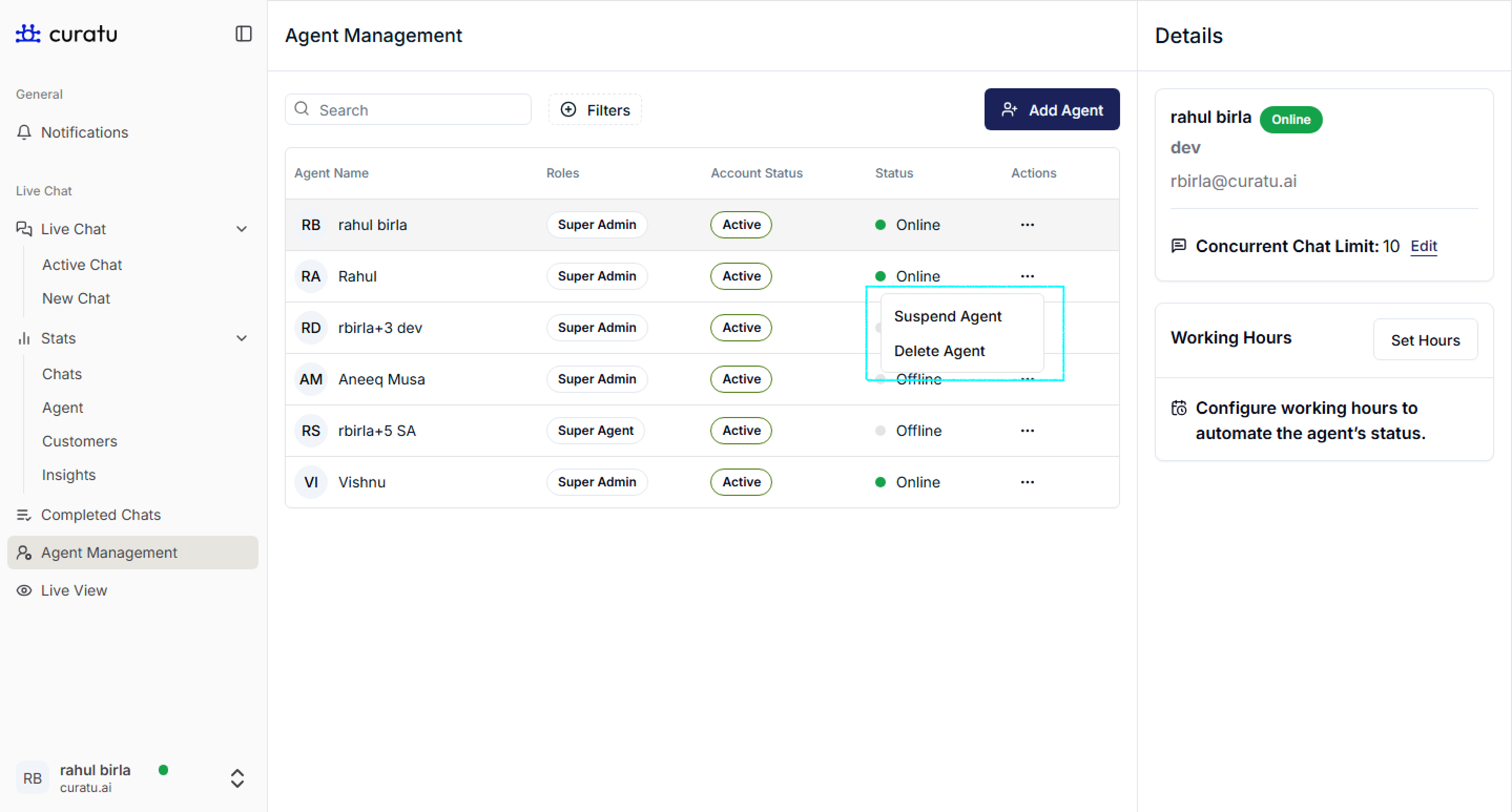Collapse the Live Chat section chevron
Screen dimensions: 1512x812
(241, 230)
